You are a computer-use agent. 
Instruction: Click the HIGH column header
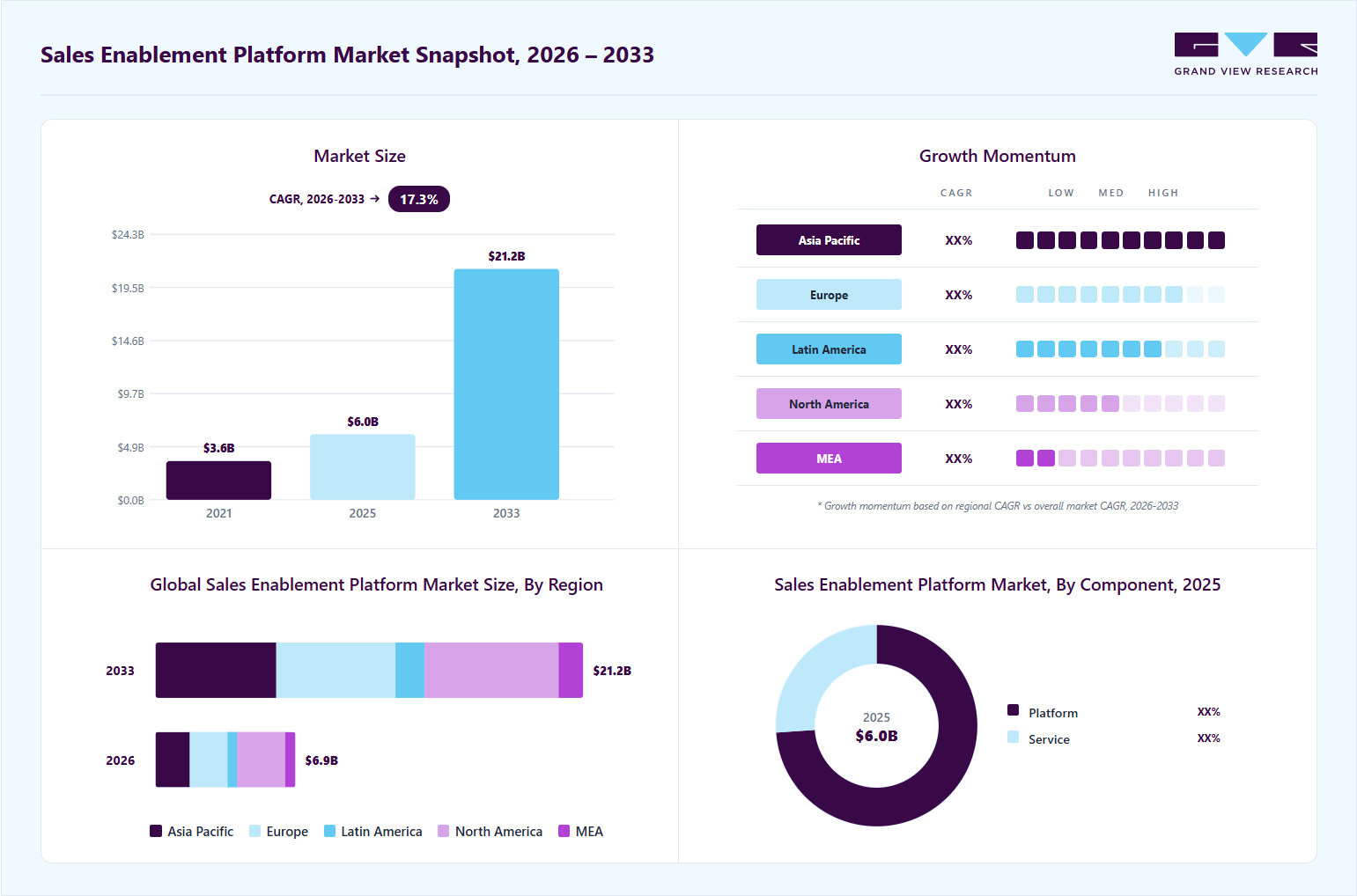[1163, 193]
